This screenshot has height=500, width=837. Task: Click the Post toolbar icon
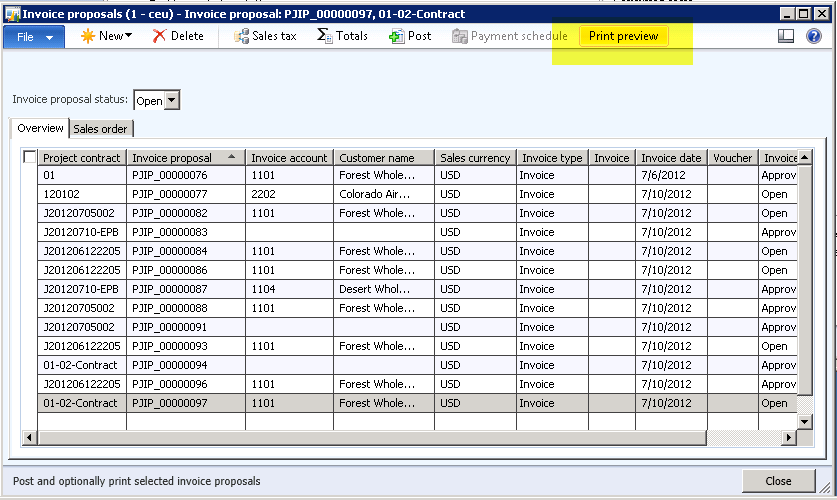click(x=396, y=36)
